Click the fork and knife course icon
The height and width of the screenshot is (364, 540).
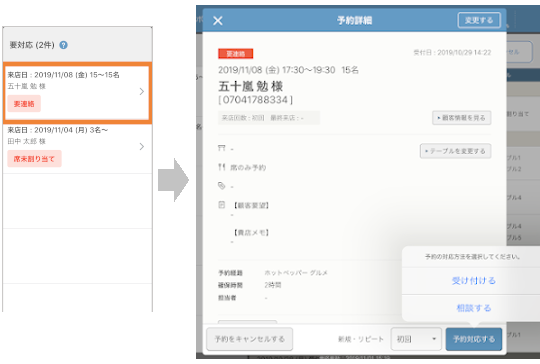221,167
